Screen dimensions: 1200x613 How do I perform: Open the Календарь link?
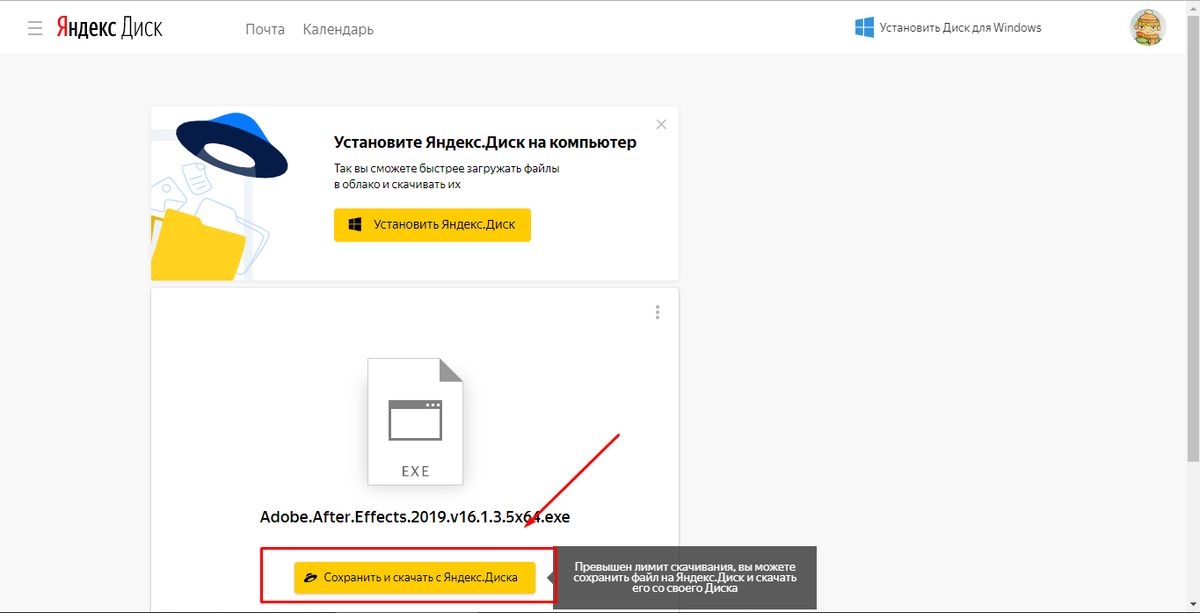(338, 29)
